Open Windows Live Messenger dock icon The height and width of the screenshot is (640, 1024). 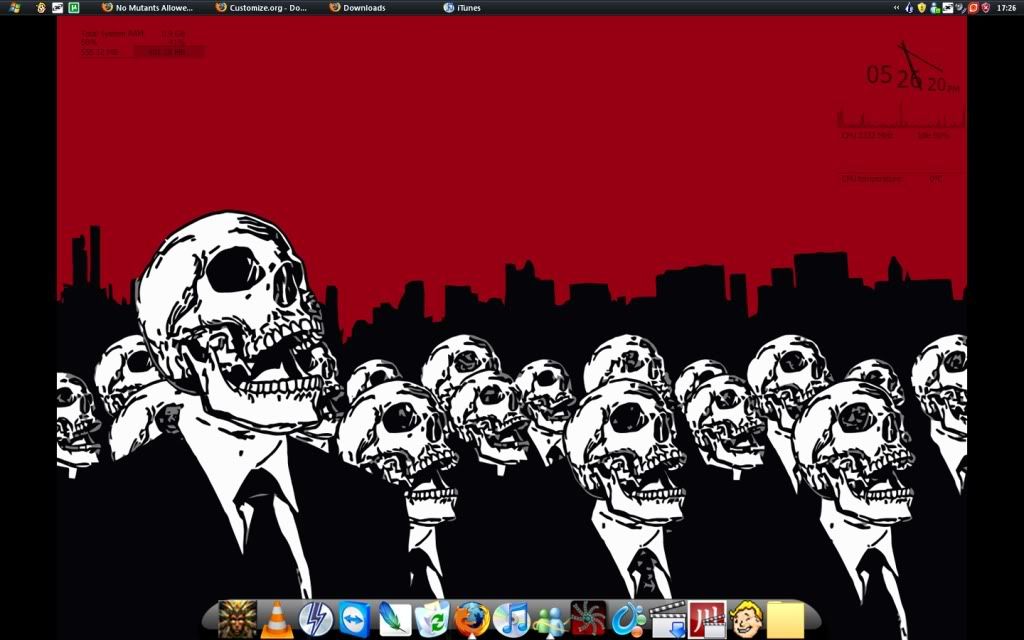[x=550, y=620]
